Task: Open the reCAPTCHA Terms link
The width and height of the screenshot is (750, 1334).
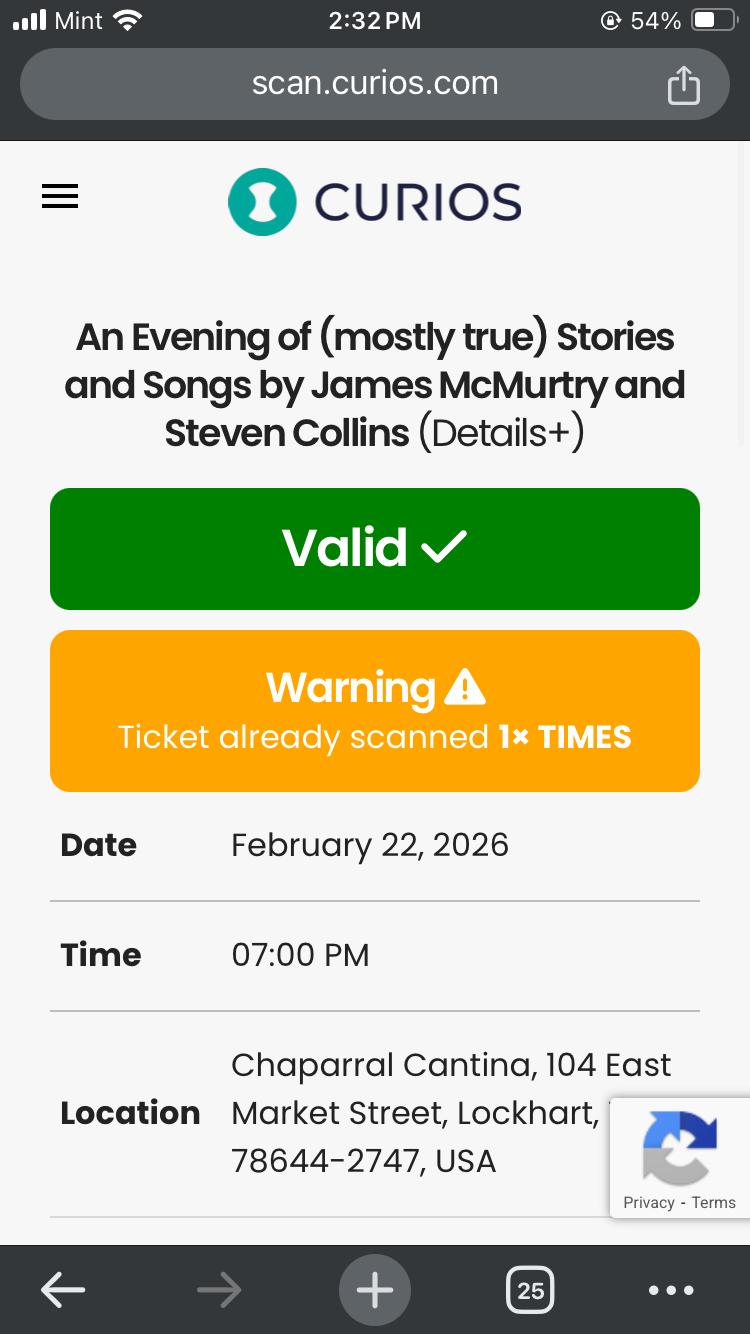Action: click(x=713, y=1203)
